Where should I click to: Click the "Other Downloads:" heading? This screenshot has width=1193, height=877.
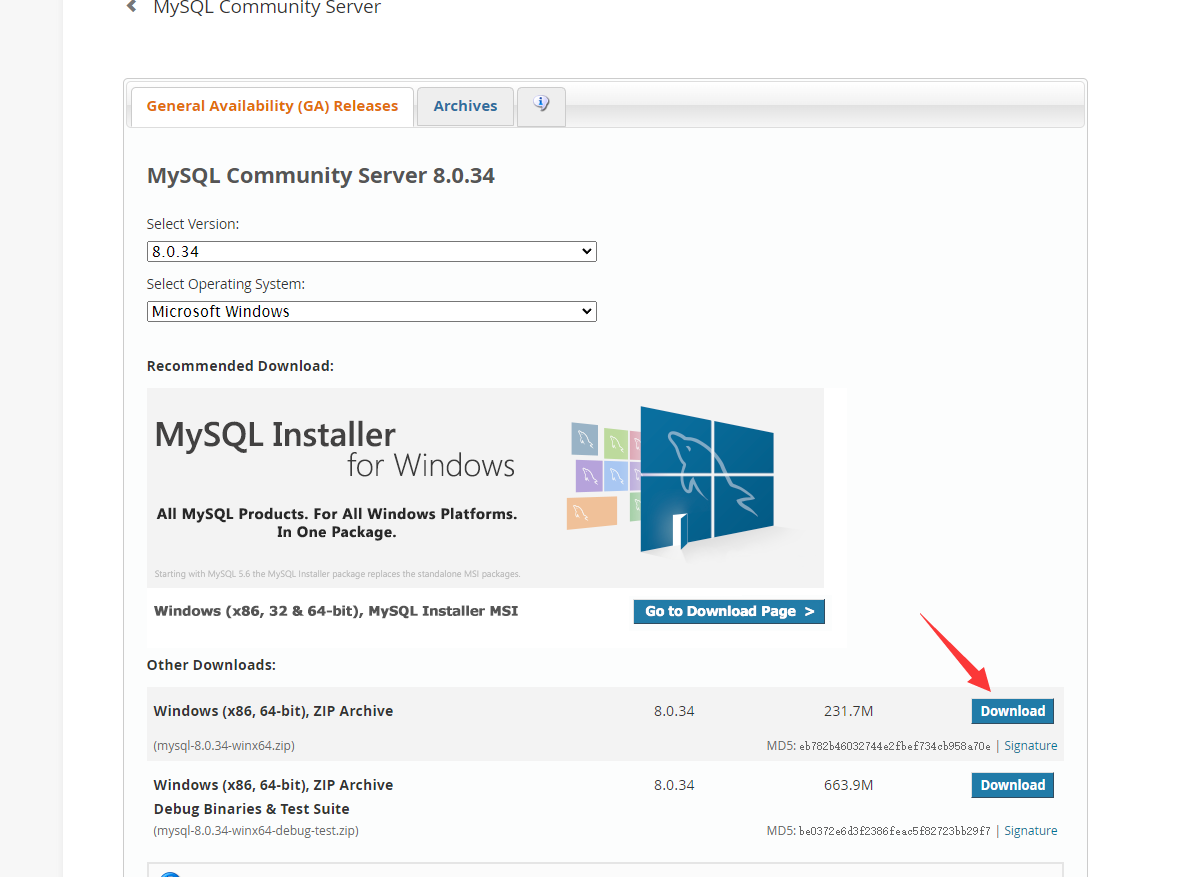pyautogui.click(x=212, y=665)
